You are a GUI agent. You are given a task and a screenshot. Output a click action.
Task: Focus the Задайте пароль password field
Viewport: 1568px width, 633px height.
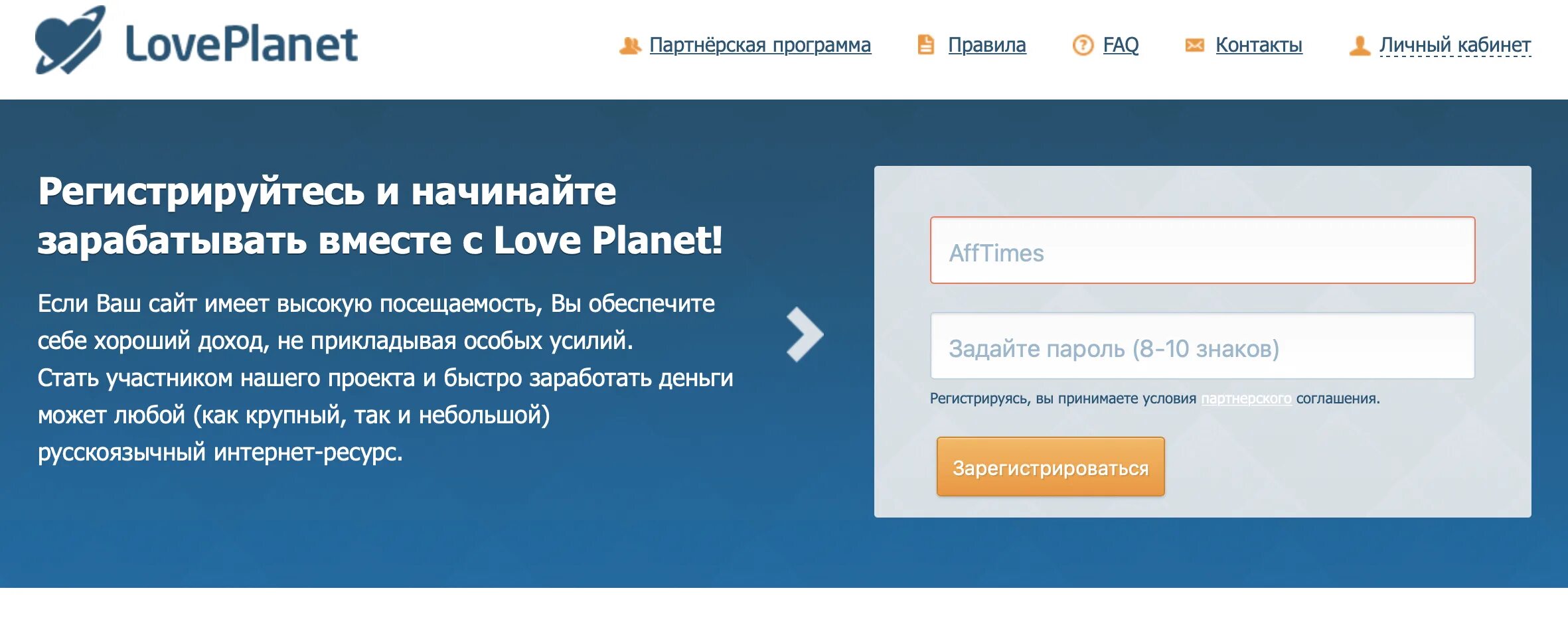pyautogui.click(x=1202, y=346)
